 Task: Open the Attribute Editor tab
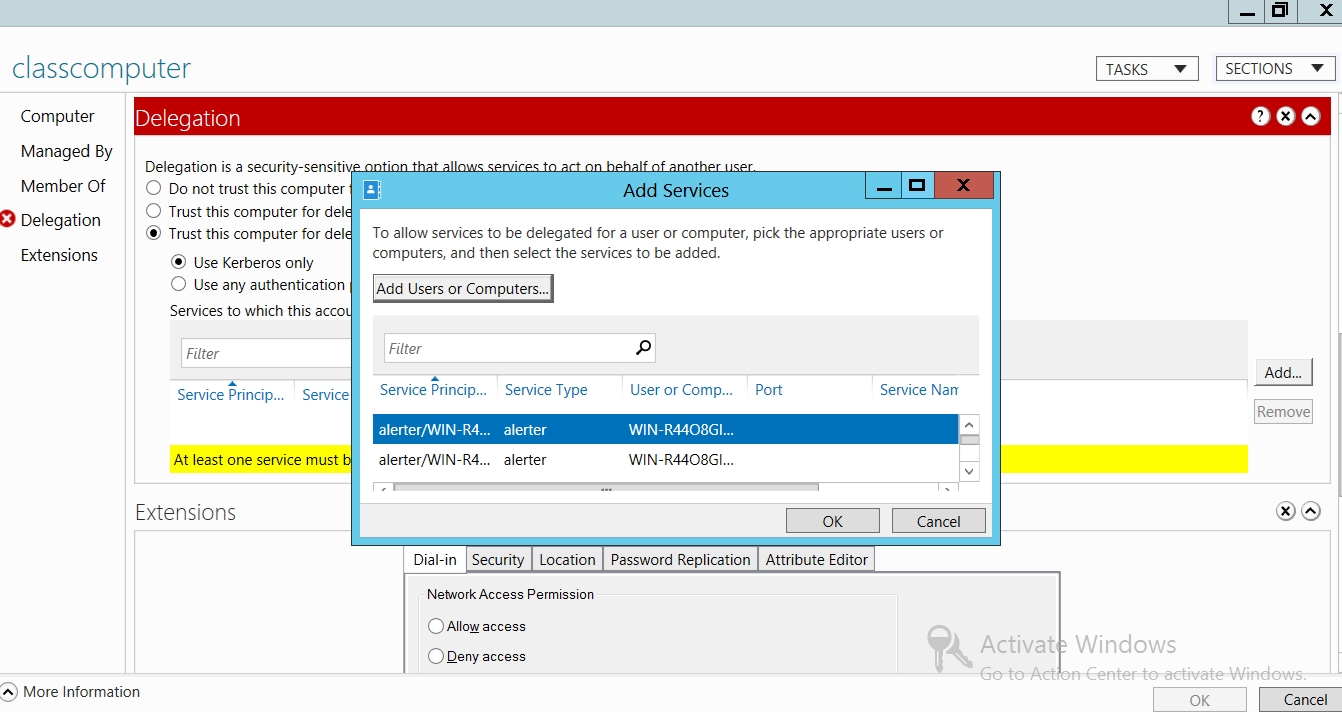tap(816, 560)
